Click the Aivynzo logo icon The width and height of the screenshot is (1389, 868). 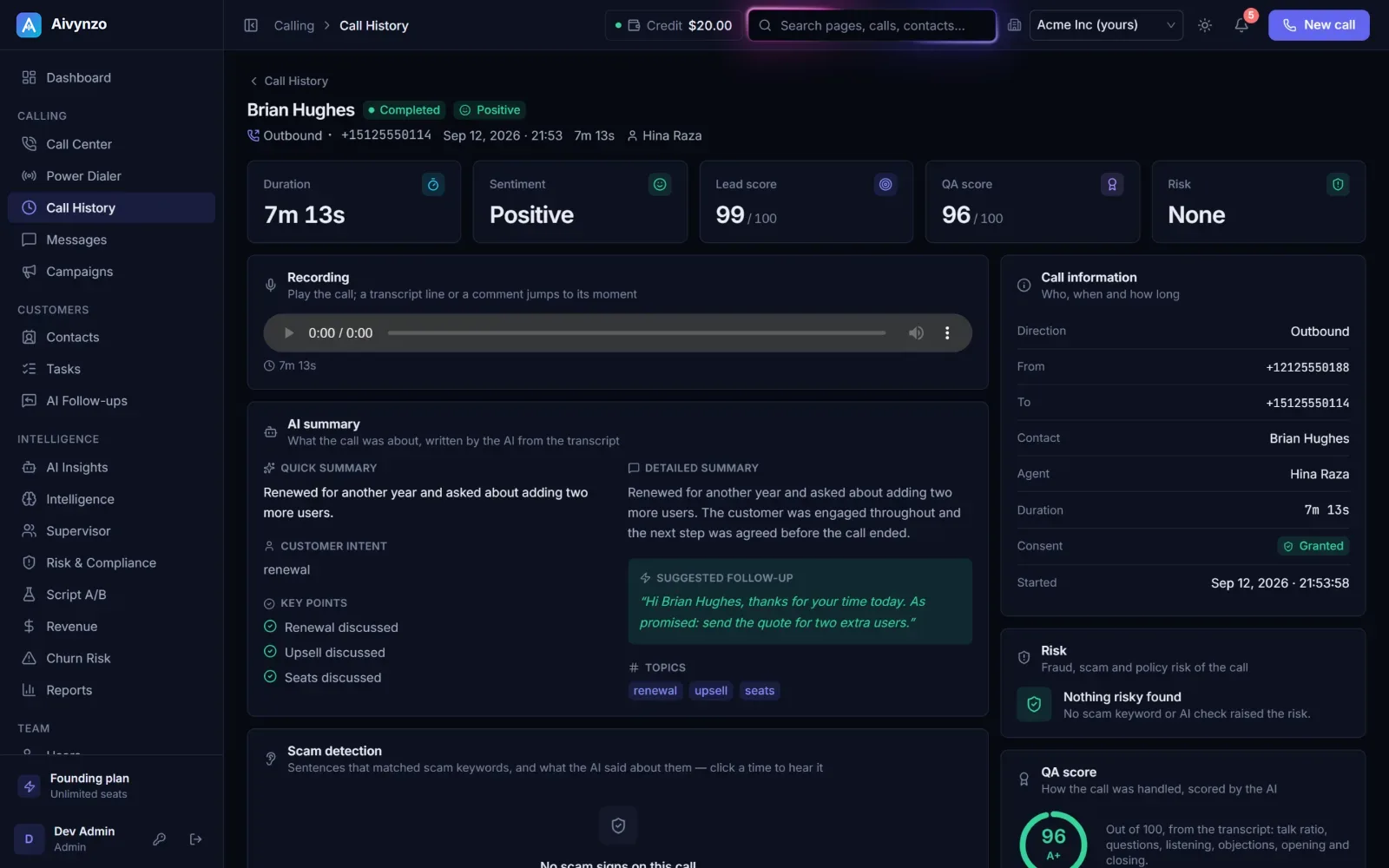point(29,25)
